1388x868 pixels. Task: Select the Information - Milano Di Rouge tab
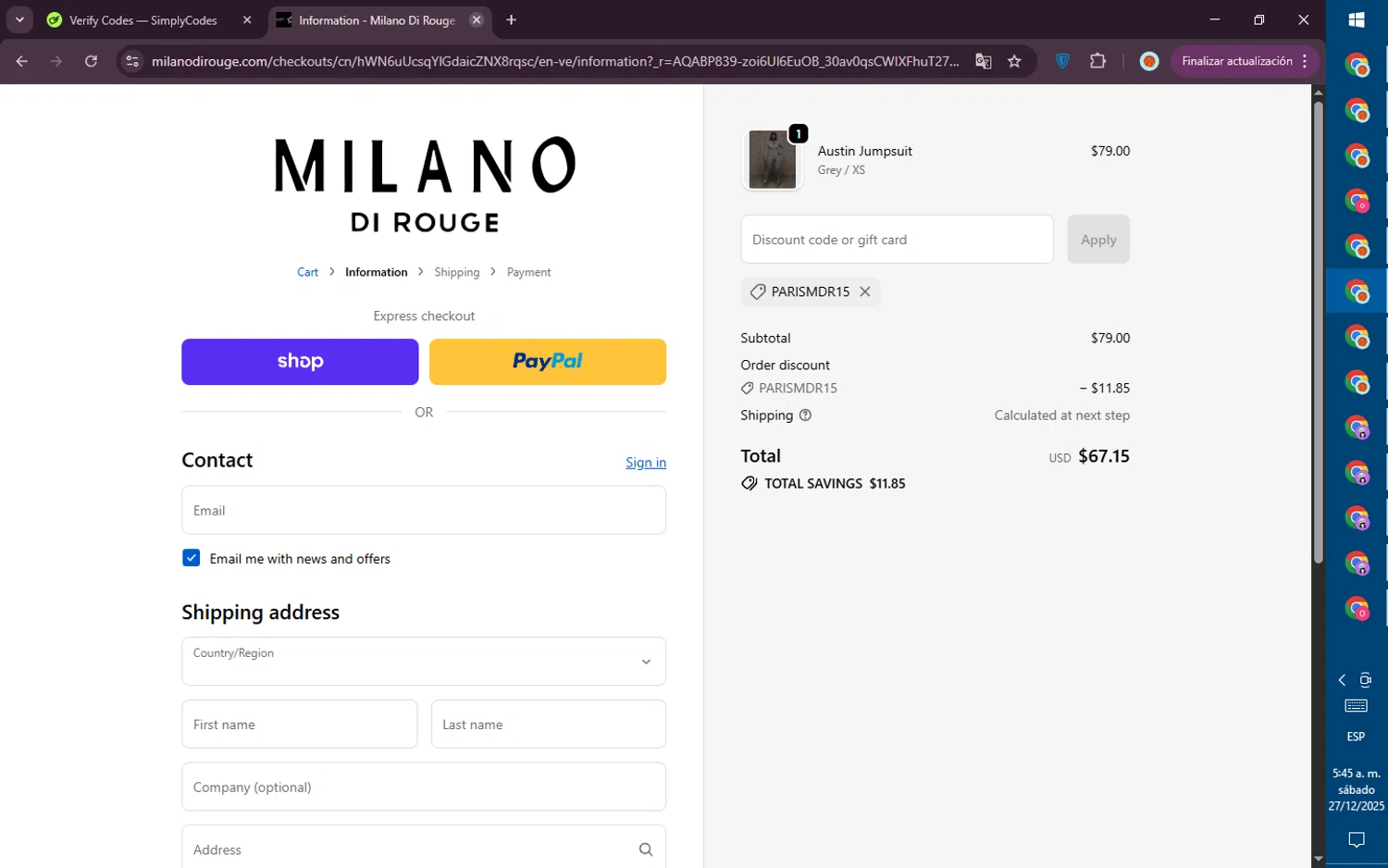click(x=379, y=19)
